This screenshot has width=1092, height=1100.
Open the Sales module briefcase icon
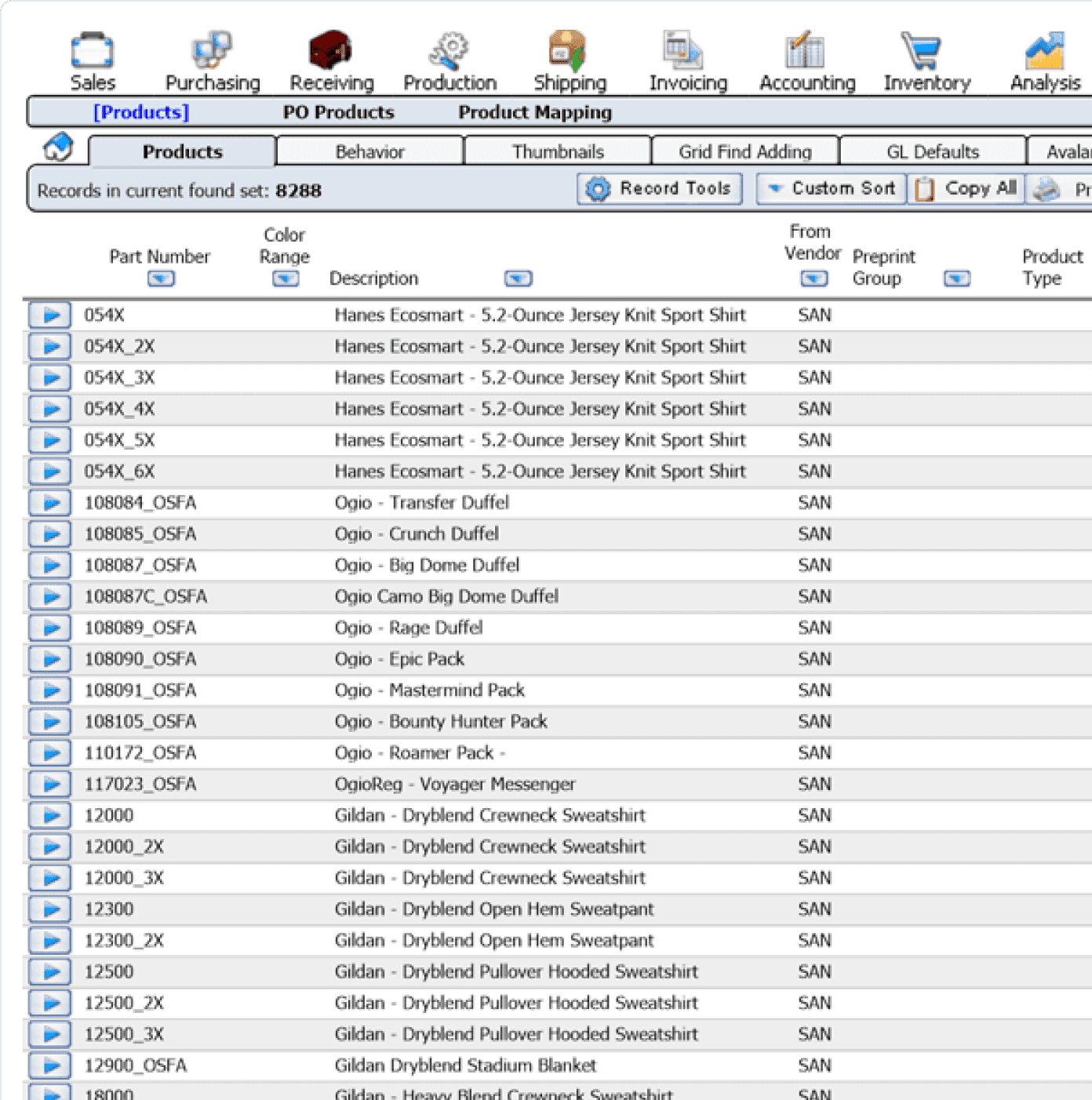pos(92,52)
